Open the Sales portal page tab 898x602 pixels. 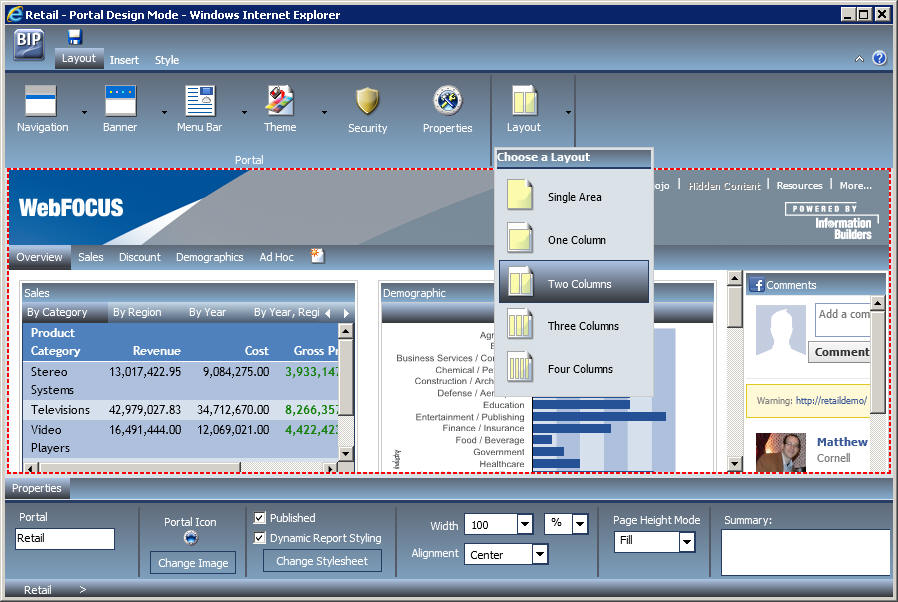click(91, 257)
